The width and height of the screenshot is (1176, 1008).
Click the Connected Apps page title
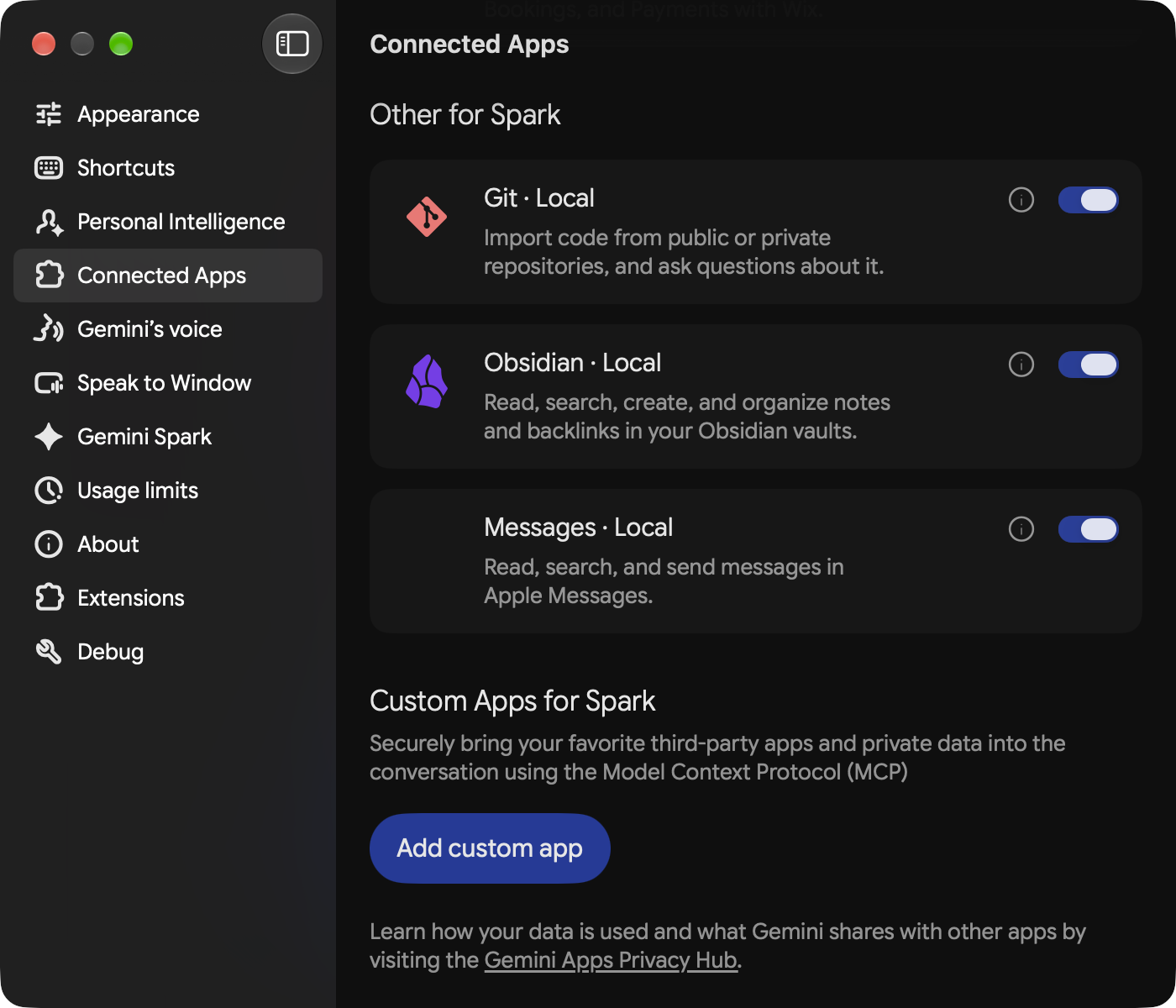(x=470, y=45)
